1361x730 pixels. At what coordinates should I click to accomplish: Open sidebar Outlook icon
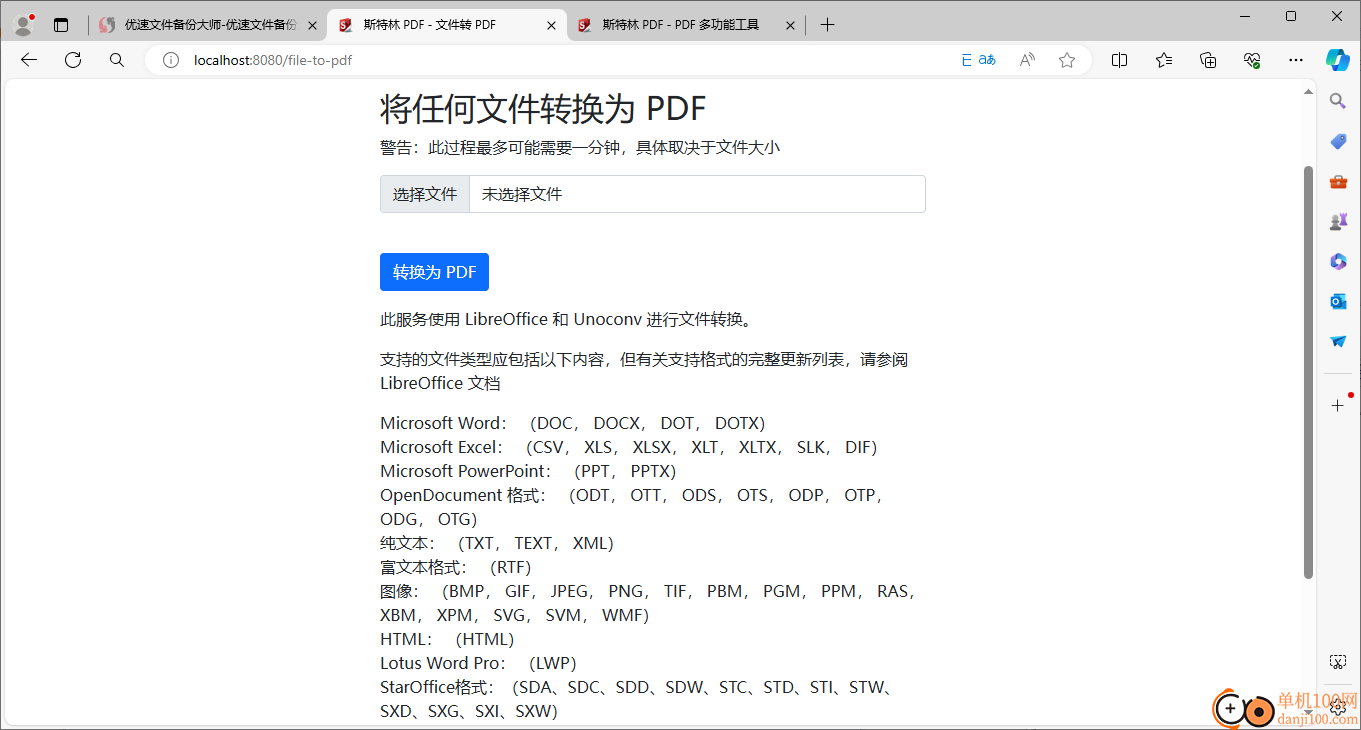click(x=1338, y=301)
